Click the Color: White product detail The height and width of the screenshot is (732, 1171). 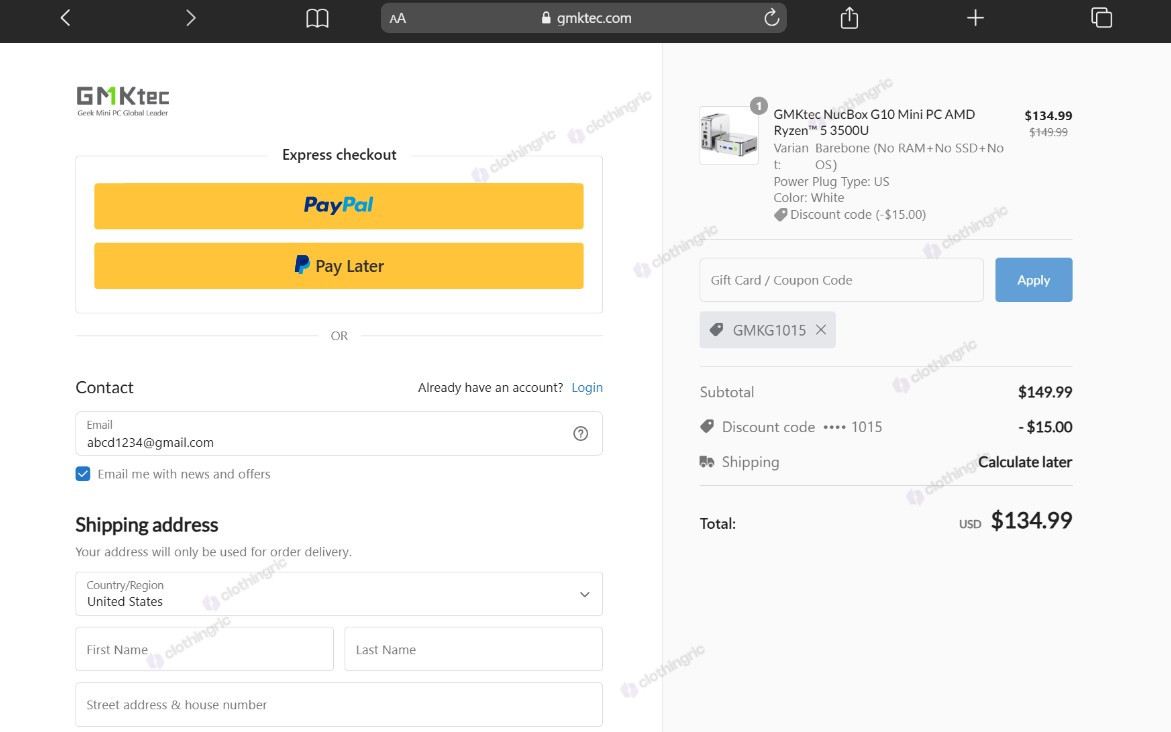tap(809, 198)
